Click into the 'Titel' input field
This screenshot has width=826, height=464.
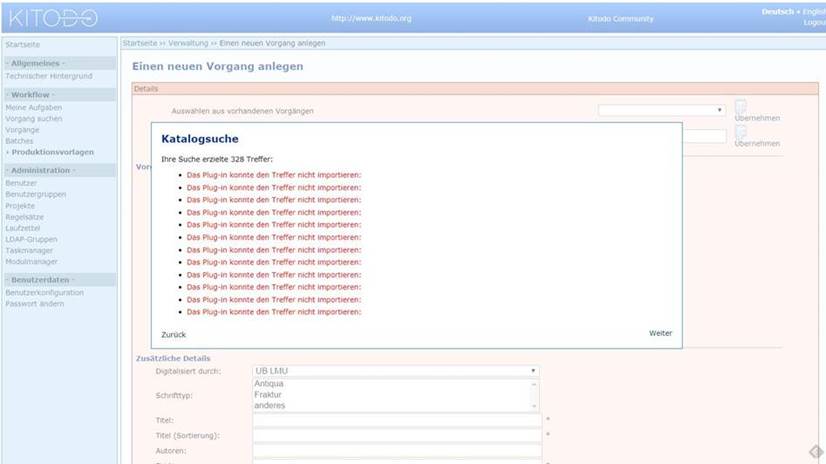397,421
